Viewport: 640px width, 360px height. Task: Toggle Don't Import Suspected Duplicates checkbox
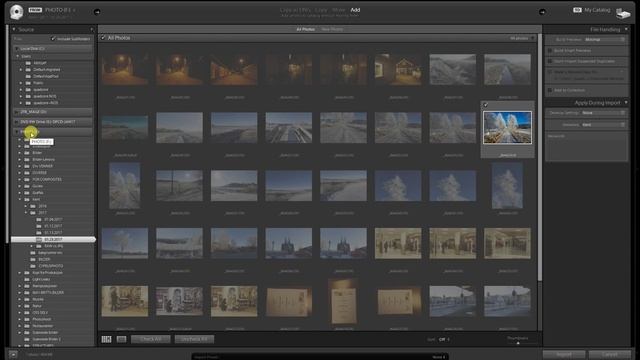coord(550,61)
